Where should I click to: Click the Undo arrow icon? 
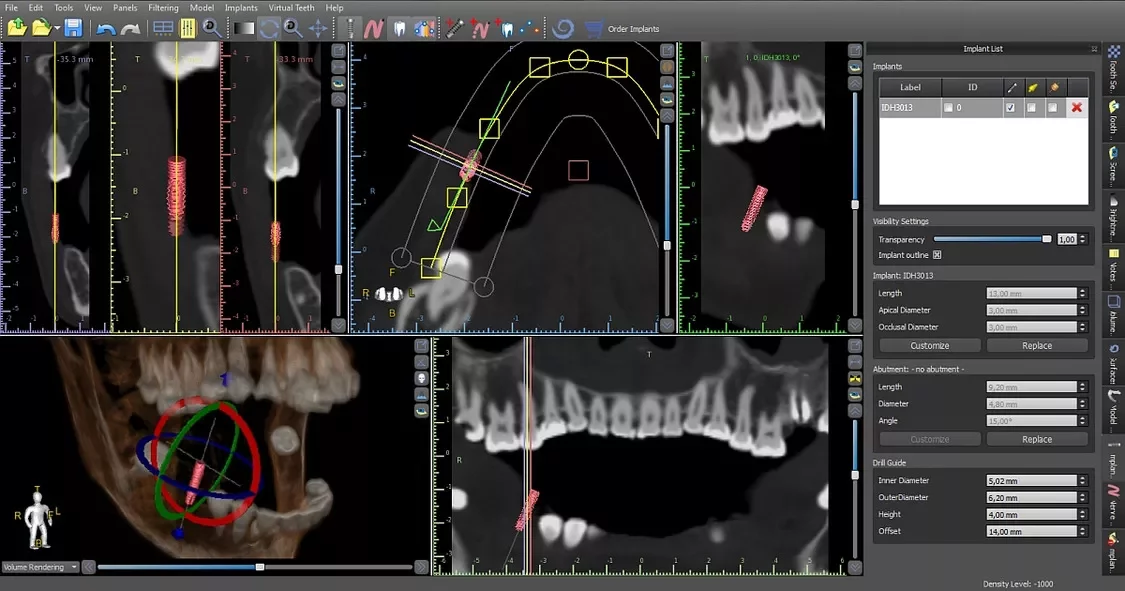click(x=106, y=29)
